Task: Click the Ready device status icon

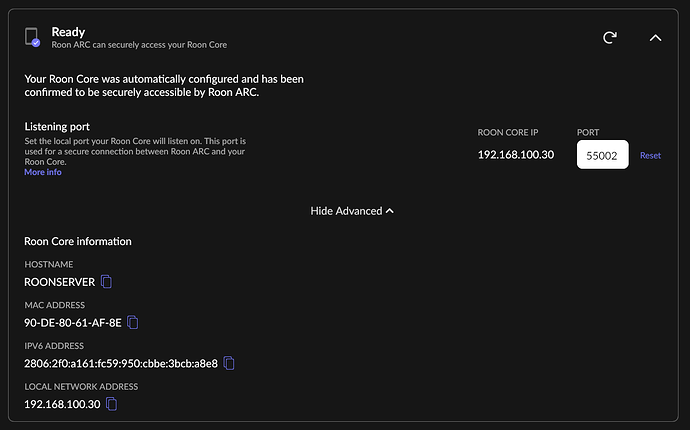Action: tap(32, 37)
